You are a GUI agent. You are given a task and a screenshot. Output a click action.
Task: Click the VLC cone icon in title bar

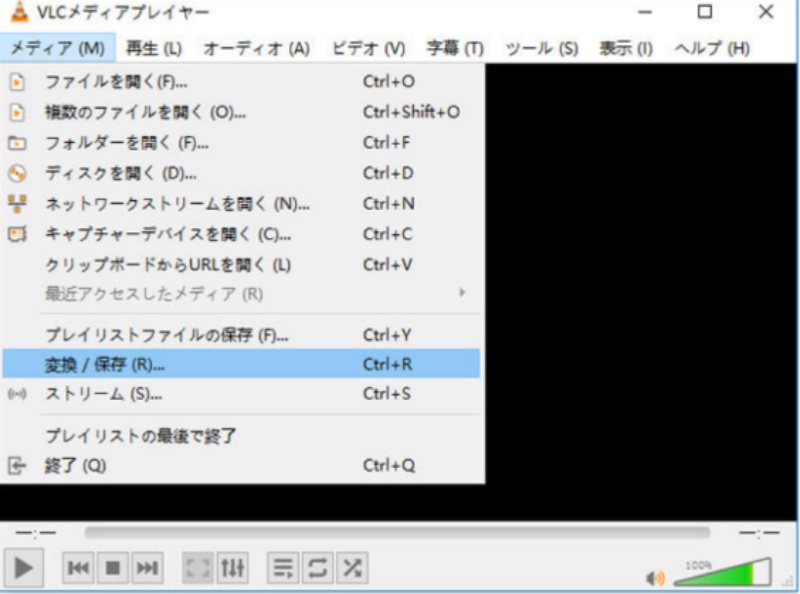coord(19,11)
